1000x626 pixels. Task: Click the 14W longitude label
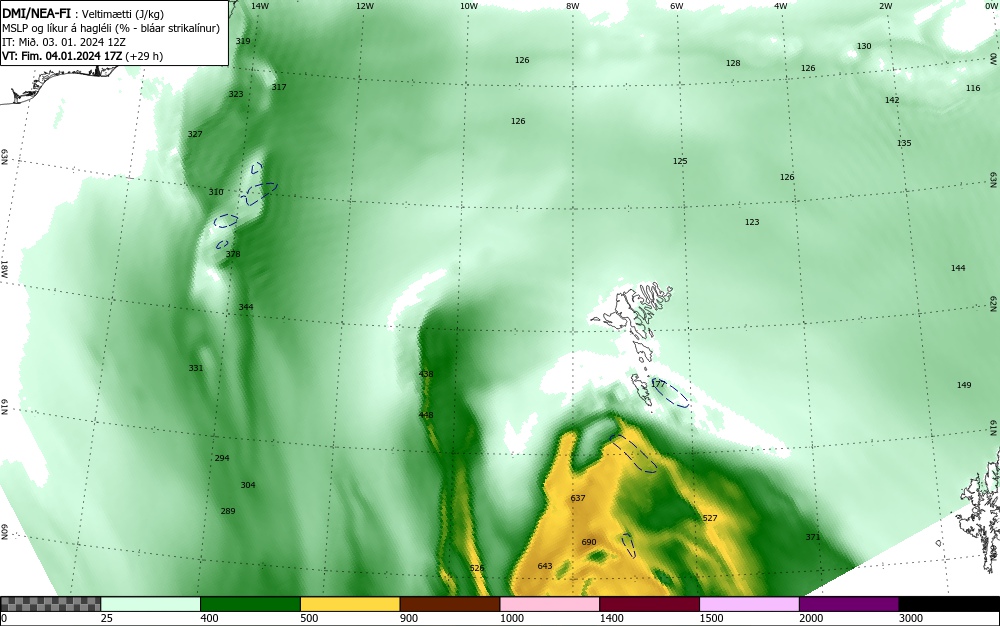(260, 6)
